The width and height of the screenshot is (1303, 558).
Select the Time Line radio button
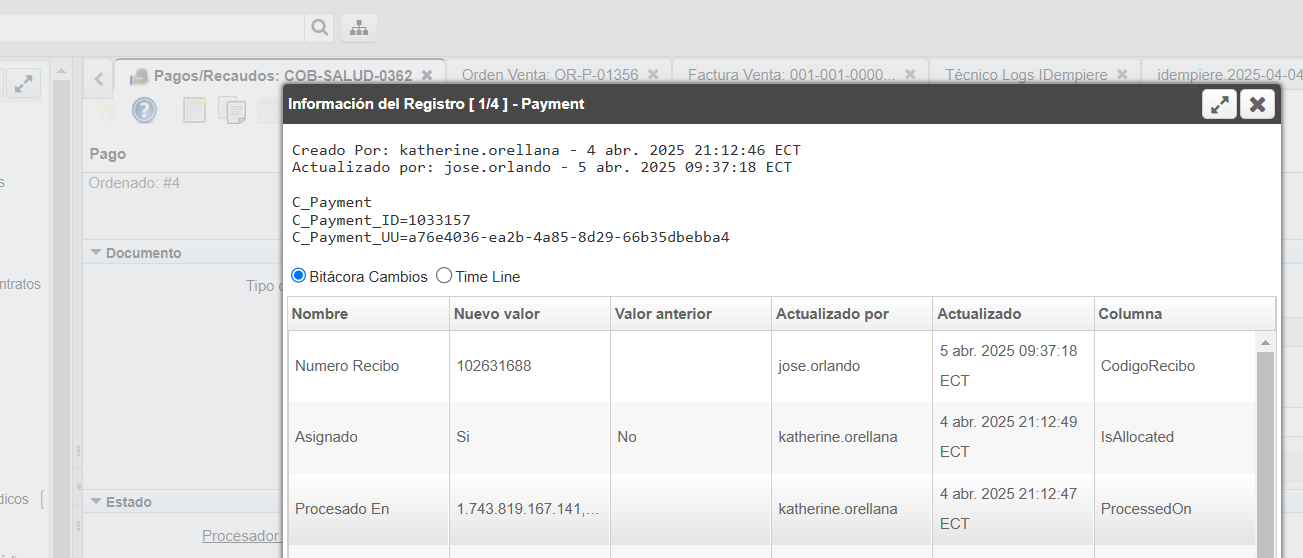click(445, 276)
